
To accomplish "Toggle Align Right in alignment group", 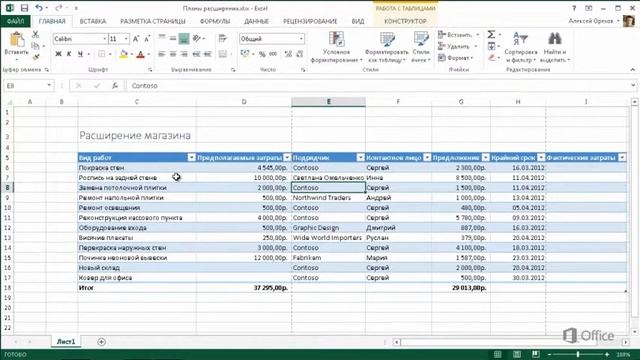I will click(184, 54).
